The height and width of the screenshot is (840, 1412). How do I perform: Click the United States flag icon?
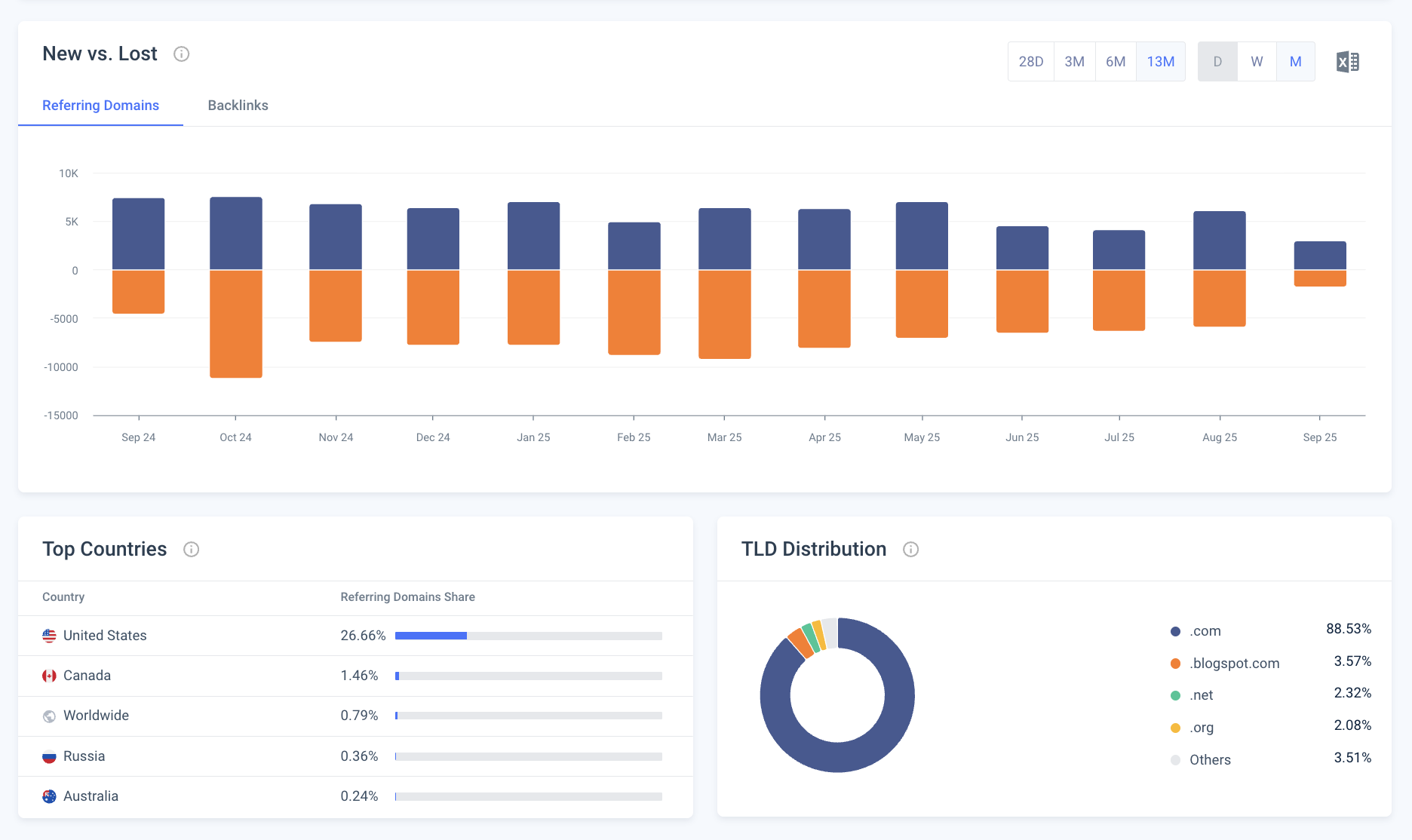coord(49,636)
